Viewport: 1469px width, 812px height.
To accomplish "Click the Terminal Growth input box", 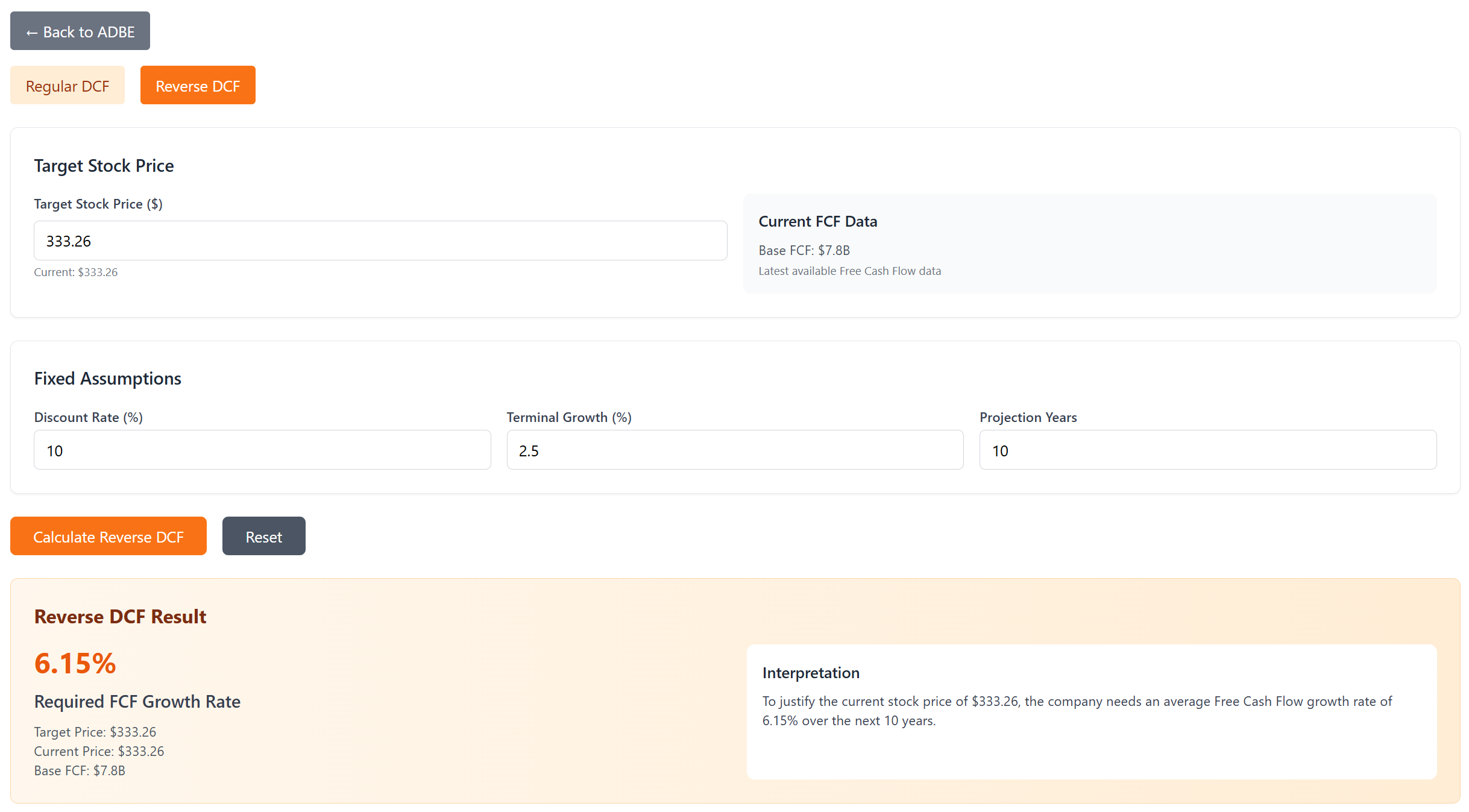I will point(734,450).
